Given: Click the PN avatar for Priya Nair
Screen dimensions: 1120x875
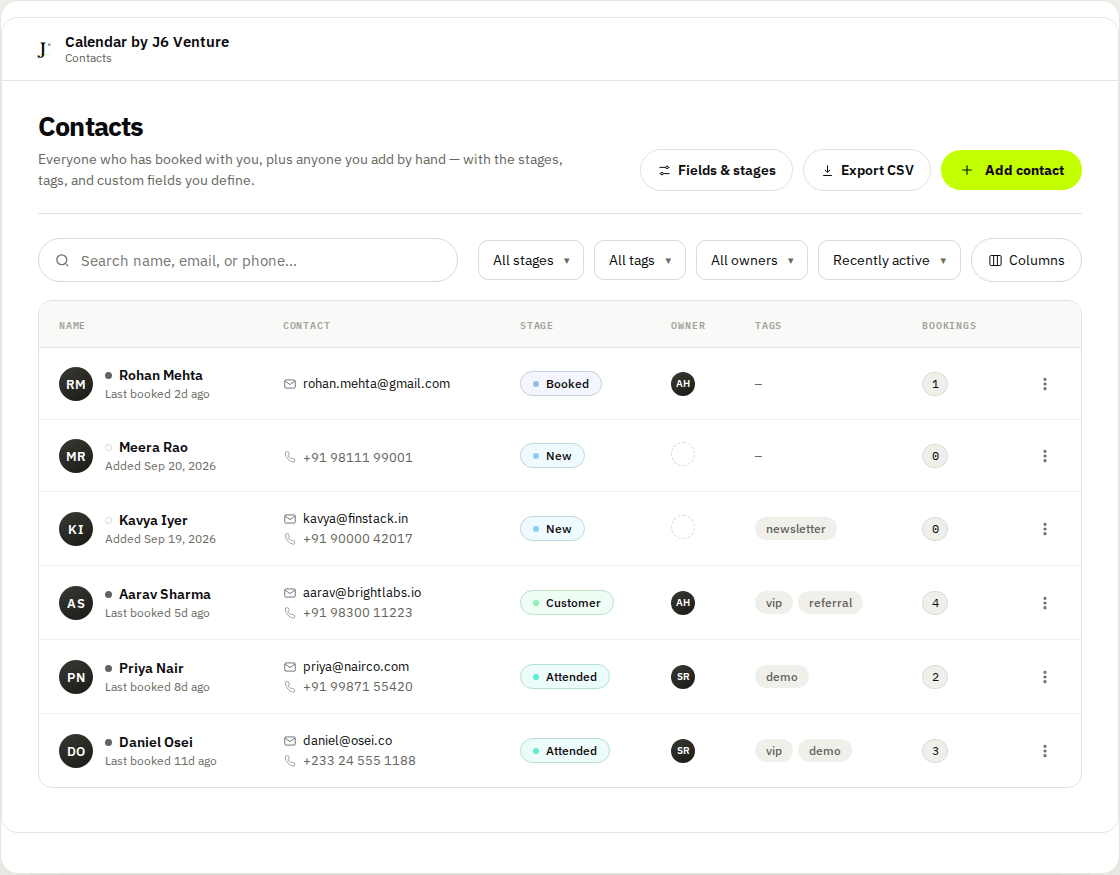Looking at the screenshot, I should point(76,677).
